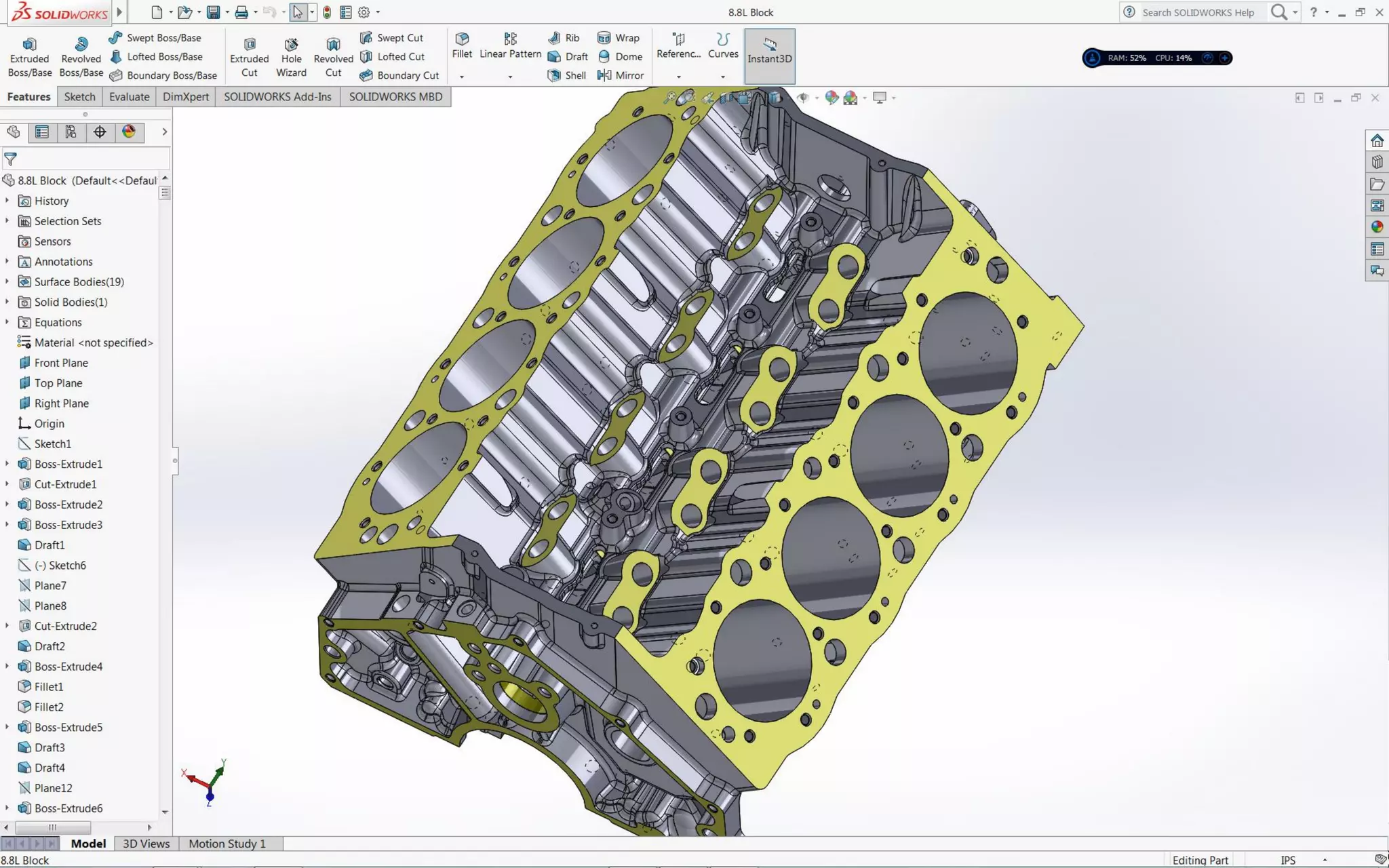This screenshot has height=868, width=1389.
Task: Expand the Surface Bodies(19) folder
Action: click(7, 281)
